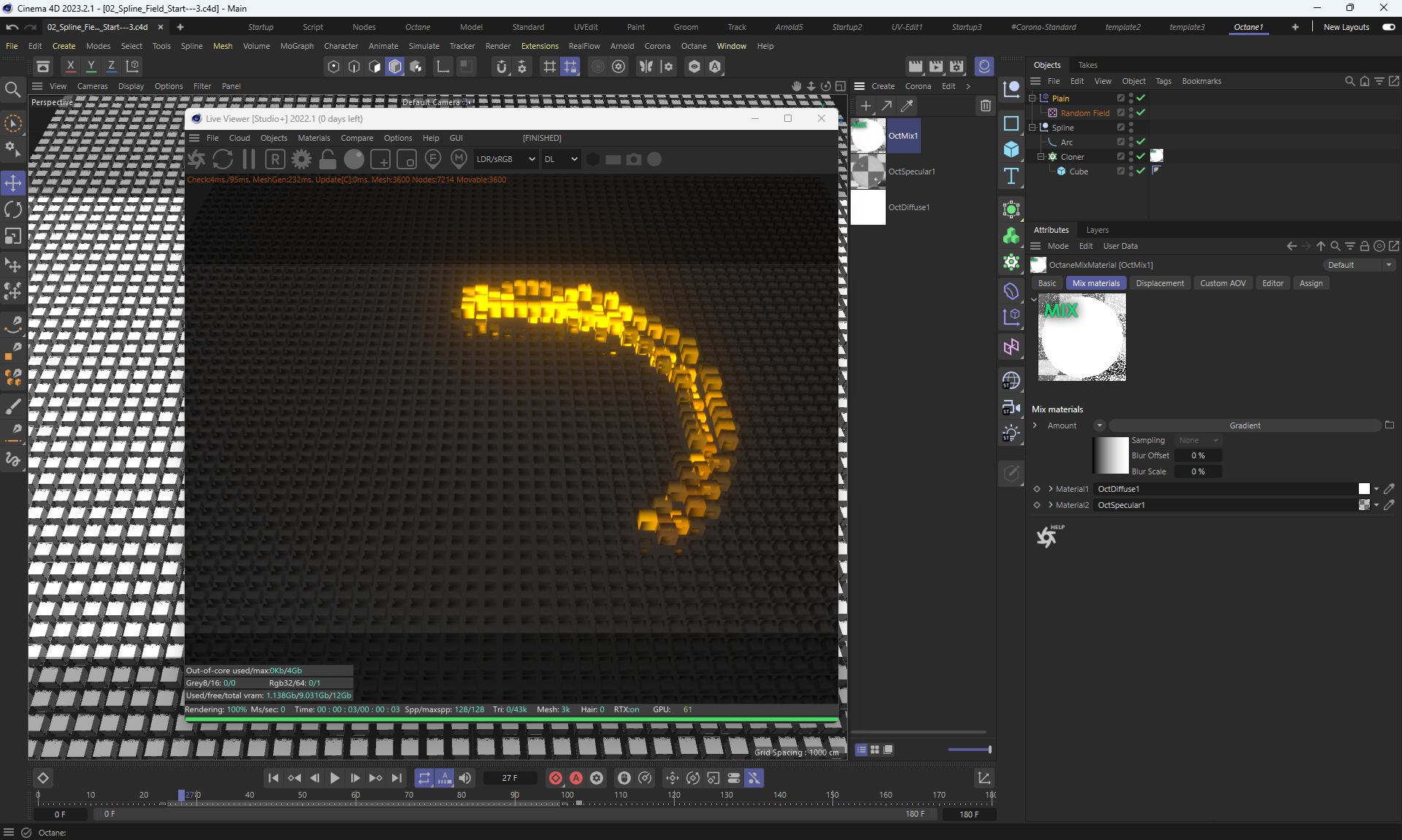The width and height of the screenshot is (1402, 840).
Task: Click the Assign tab button
Action: pos(1311,283)
